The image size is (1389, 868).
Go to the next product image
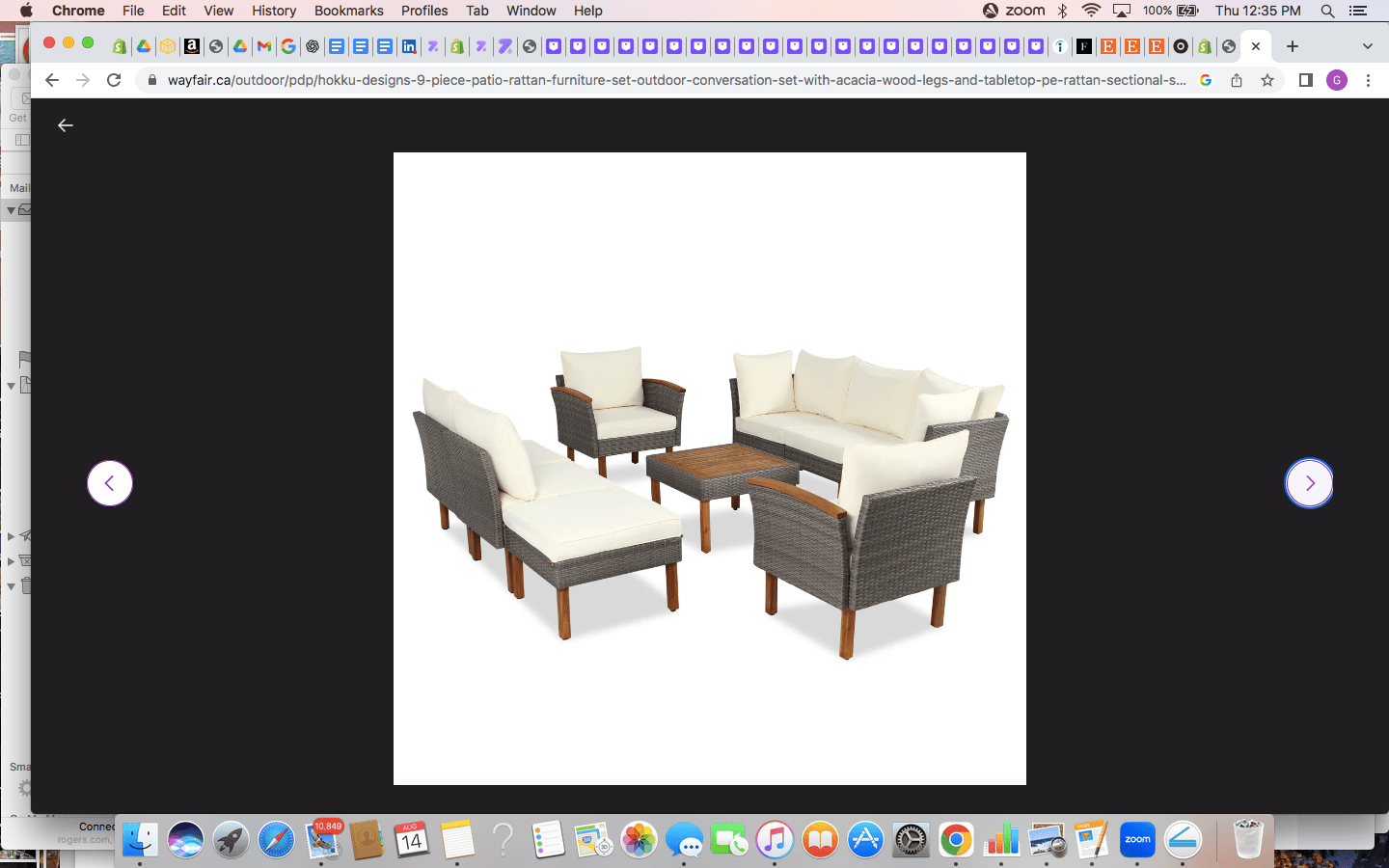click(x=1309, y=483)
